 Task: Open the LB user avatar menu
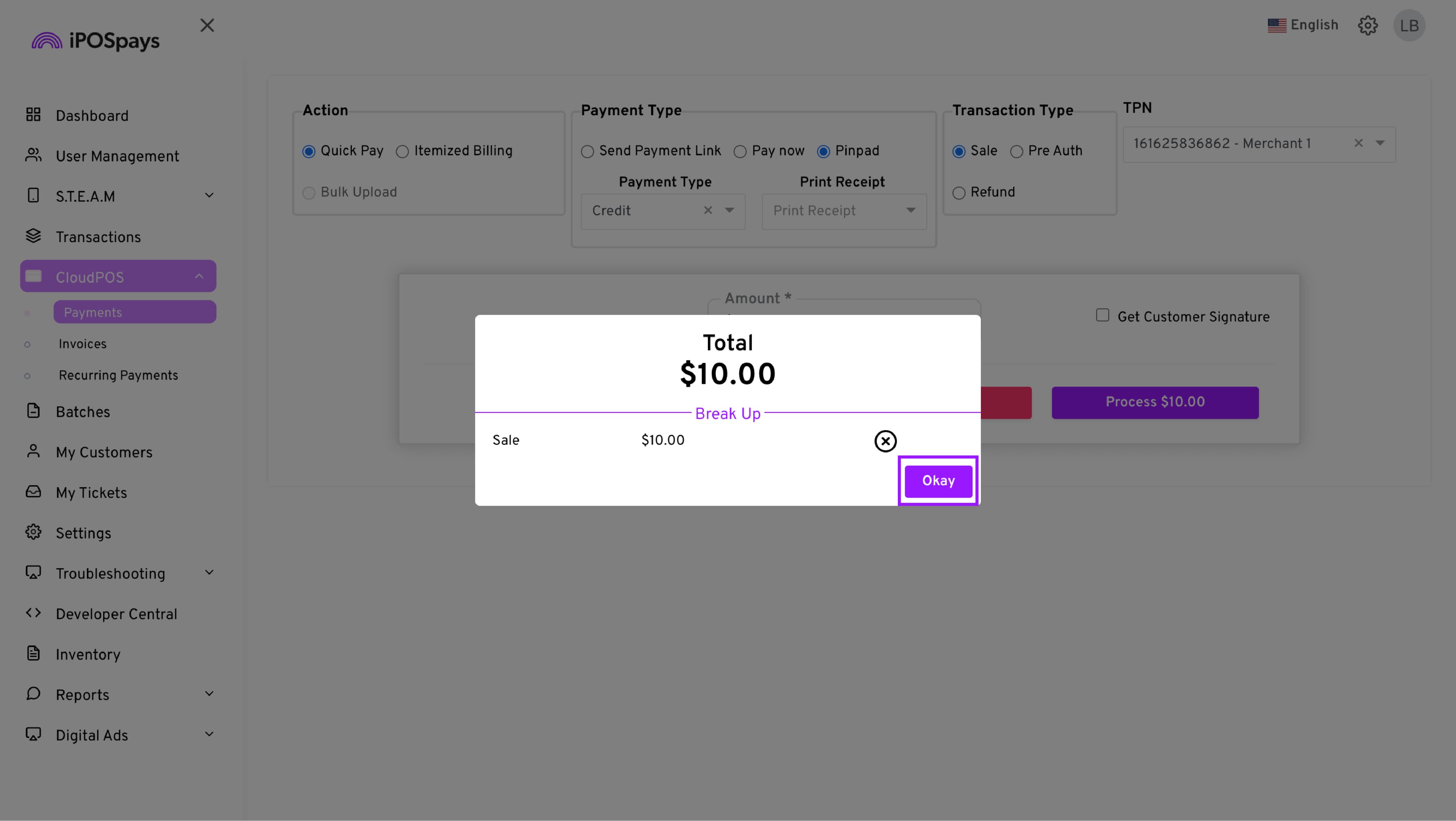1409,25
